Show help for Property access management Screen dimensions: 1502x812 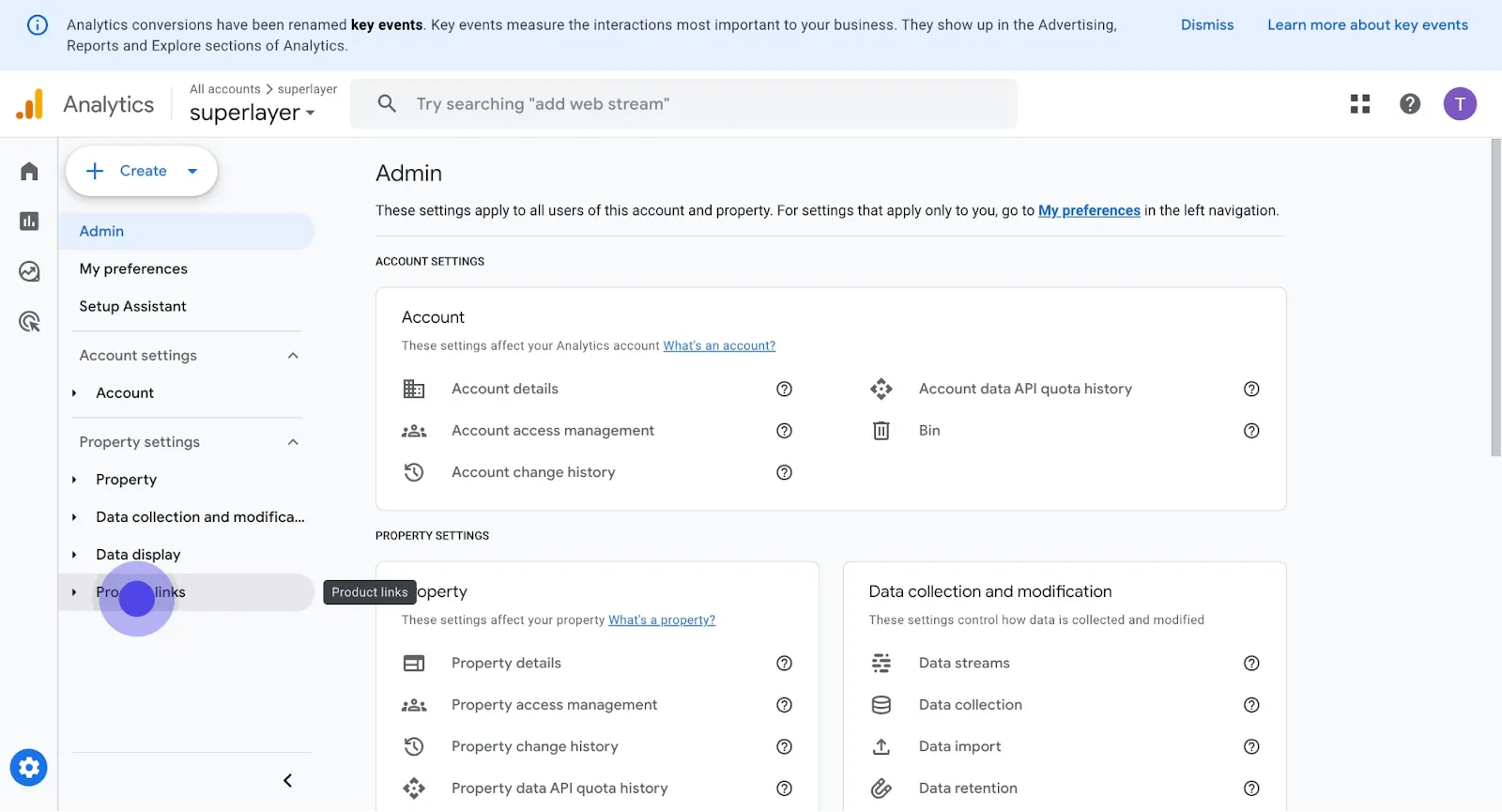785,705
